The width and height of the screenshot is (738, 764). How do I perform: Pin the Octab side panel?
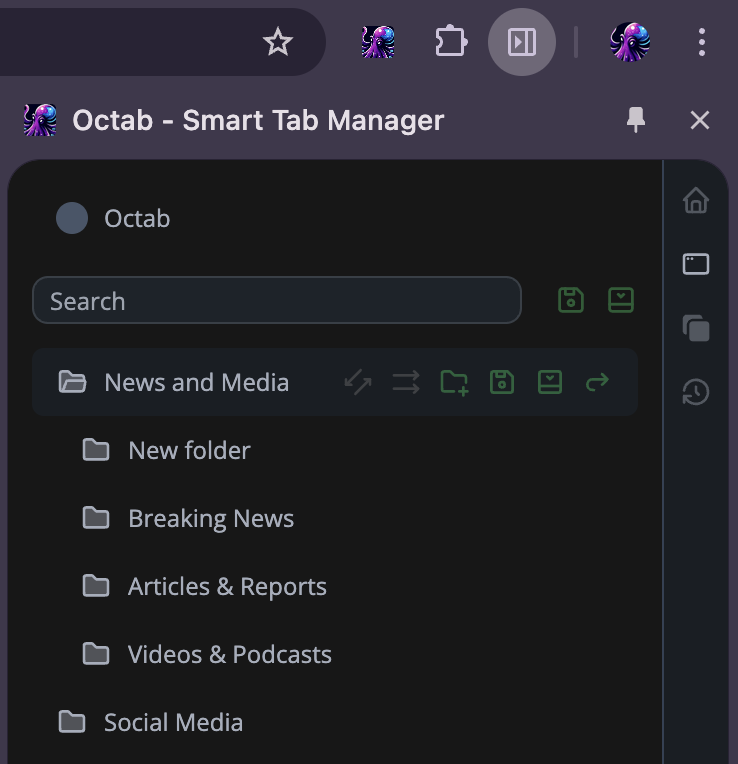(636, 120)
